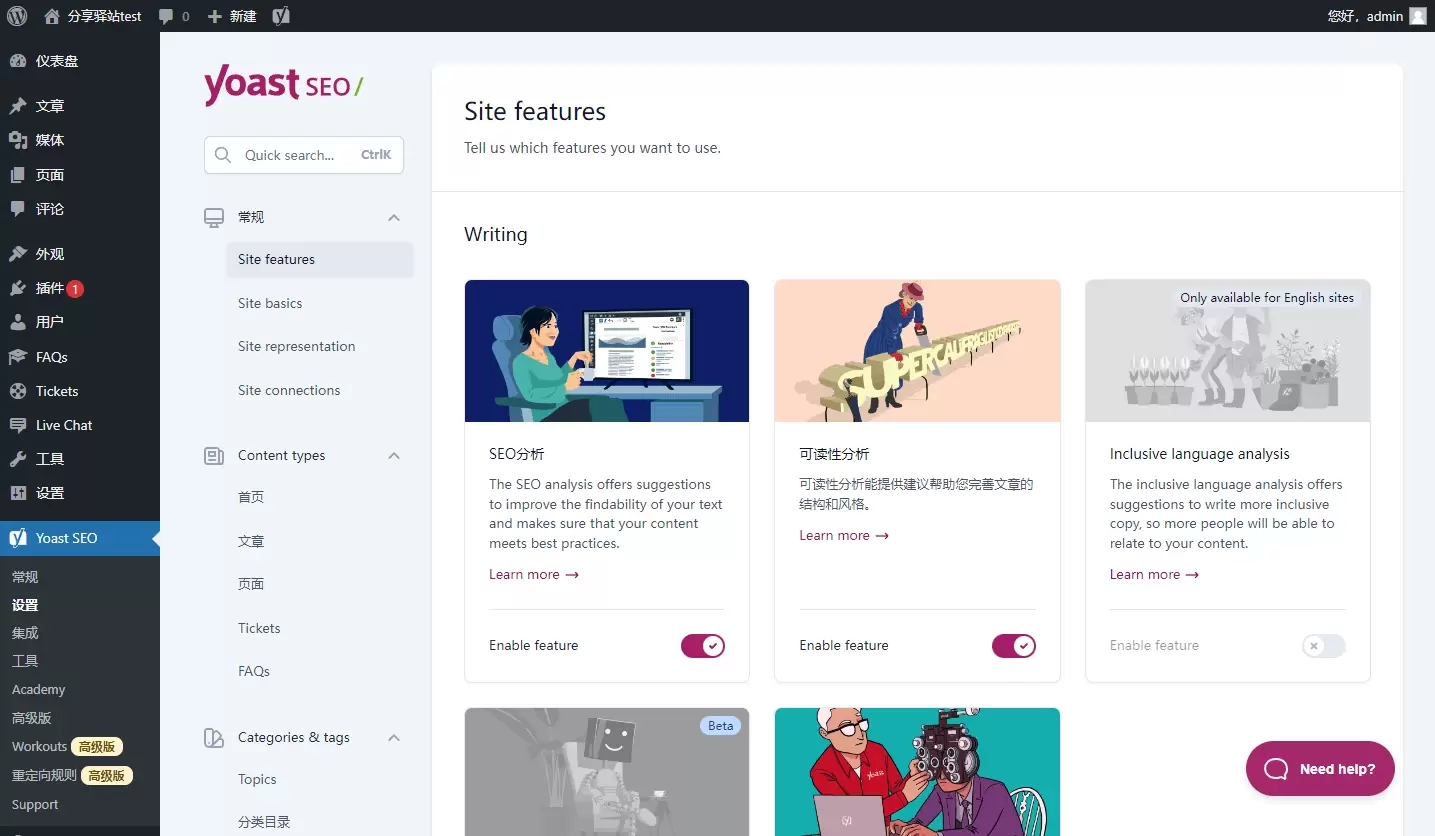Open 外观 appearance brush icon

18,254
